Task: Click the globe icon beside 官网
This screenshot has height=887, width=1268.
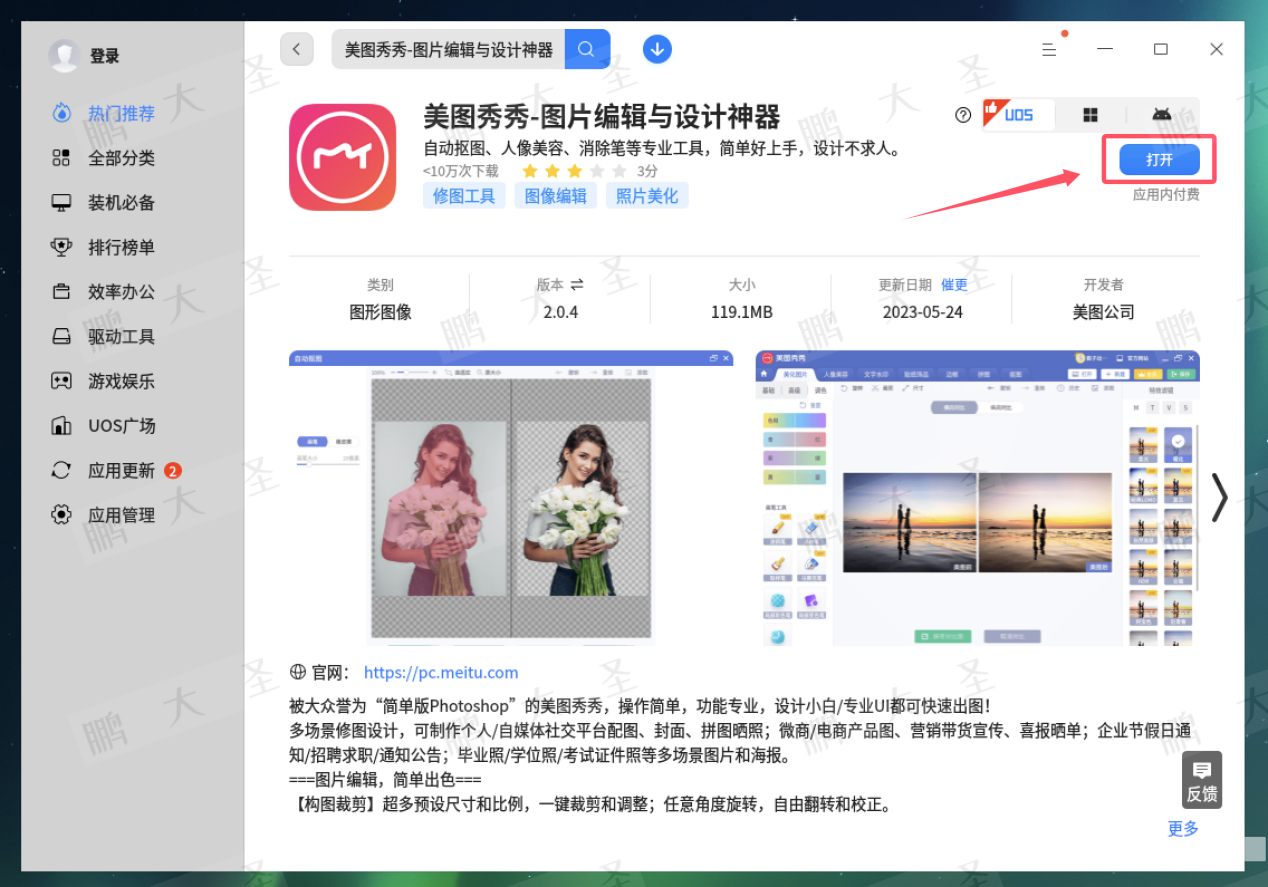Action: 297,672
